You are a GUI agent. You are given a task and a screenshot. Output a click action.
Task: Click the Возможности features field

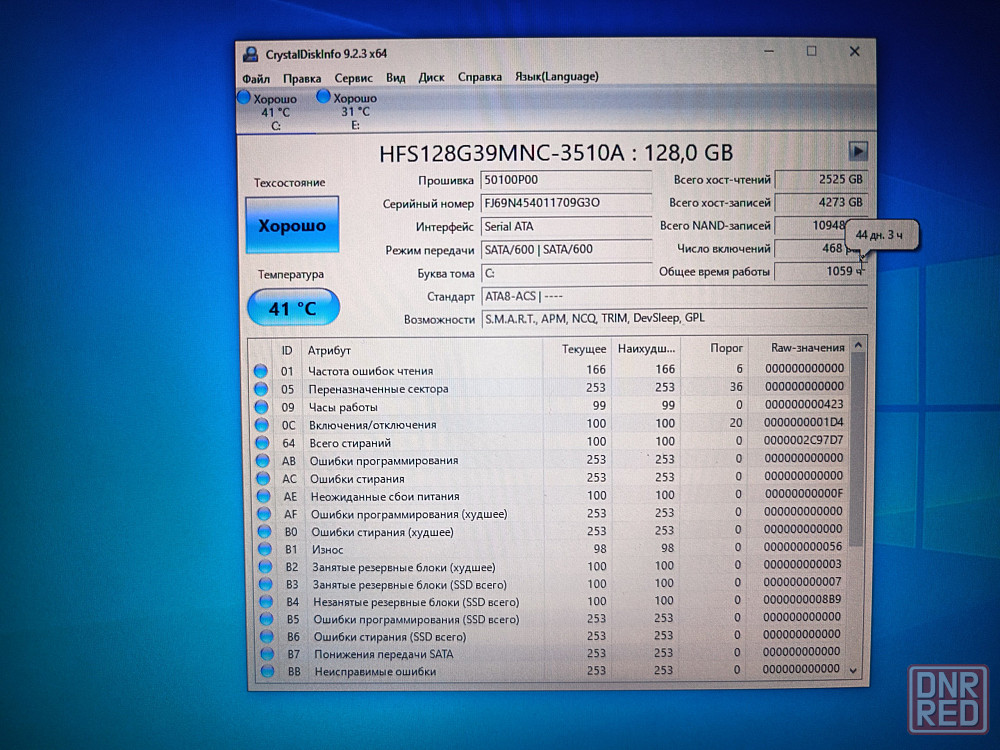tap(674, 318)
